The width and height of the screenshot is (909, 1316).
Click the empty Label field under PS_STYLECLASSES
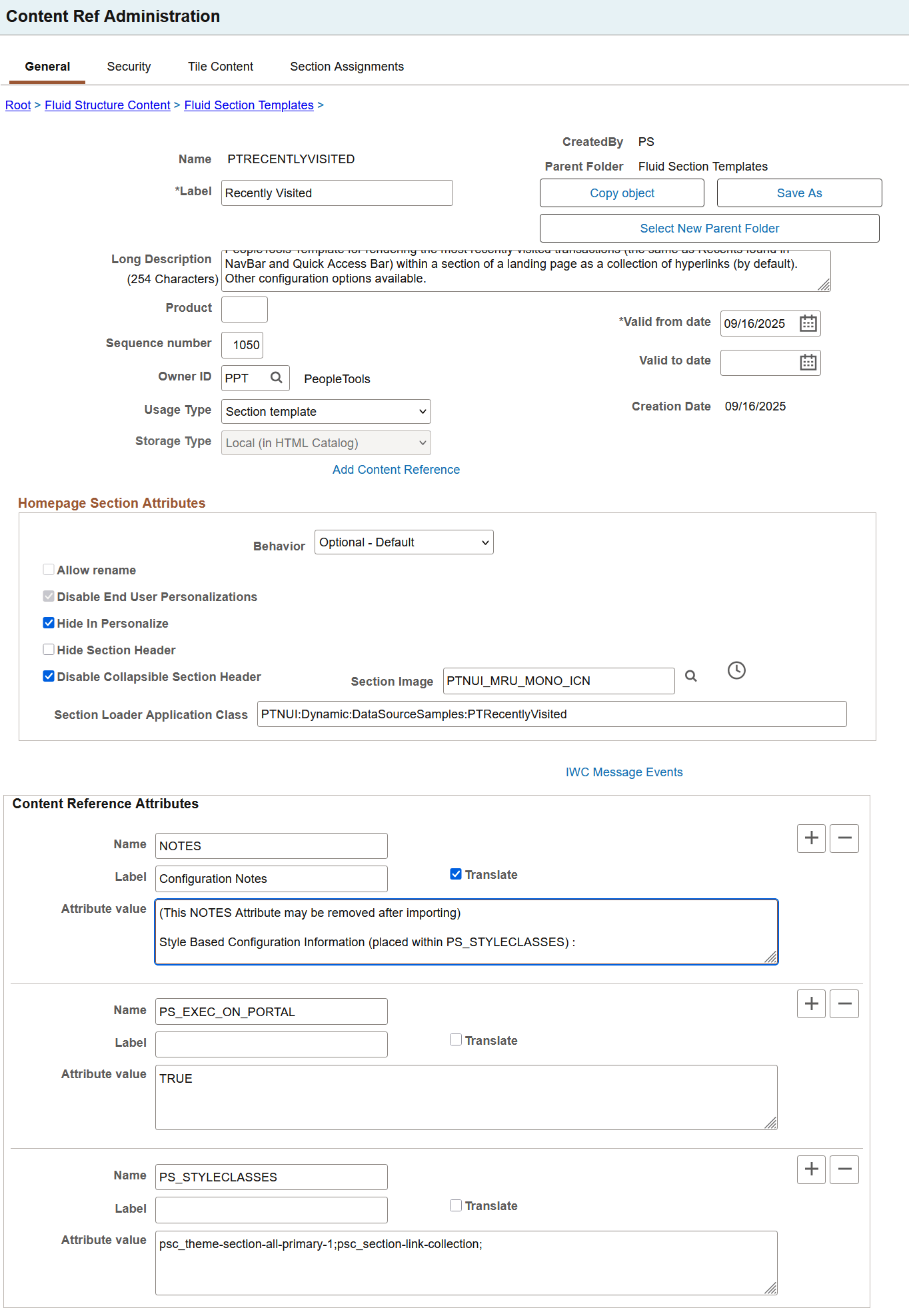(x=271, y=1210)
